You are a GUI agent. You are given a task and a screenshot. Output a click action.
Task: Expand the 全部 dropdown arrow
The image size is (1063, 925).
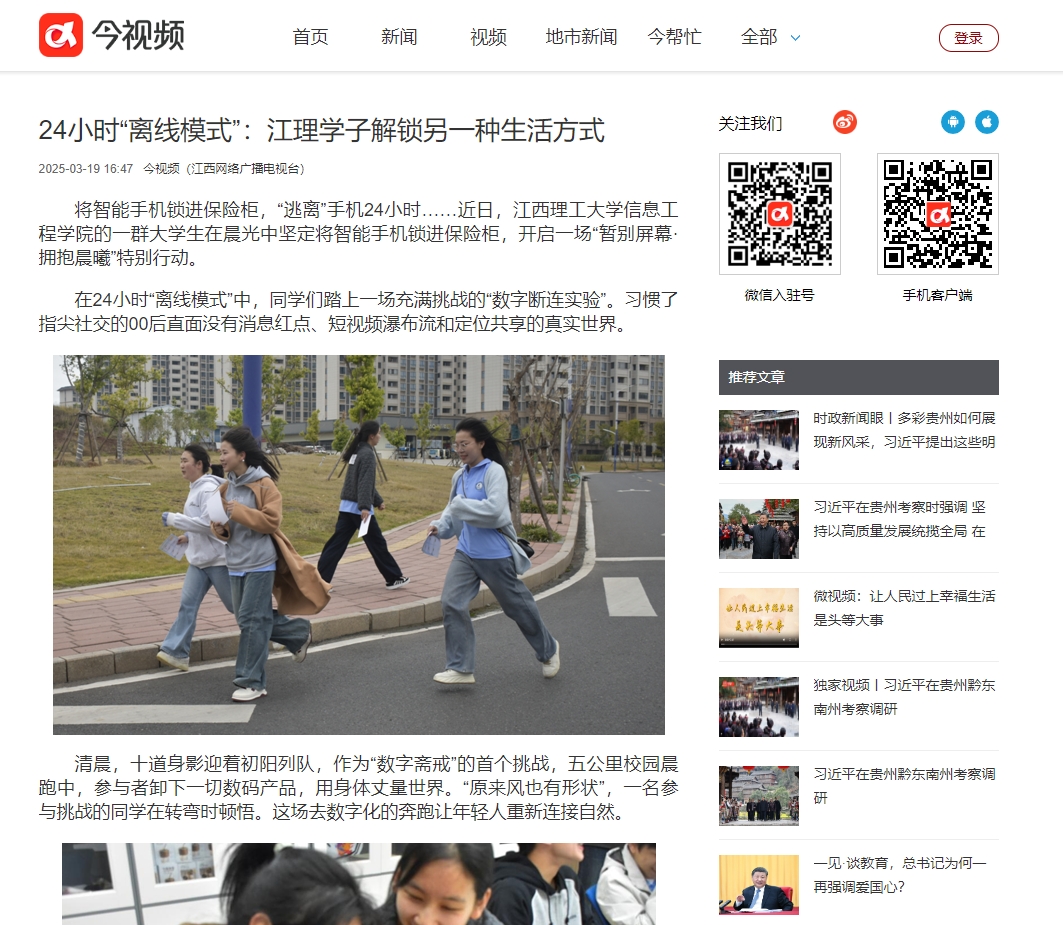(x=796, y=38)
